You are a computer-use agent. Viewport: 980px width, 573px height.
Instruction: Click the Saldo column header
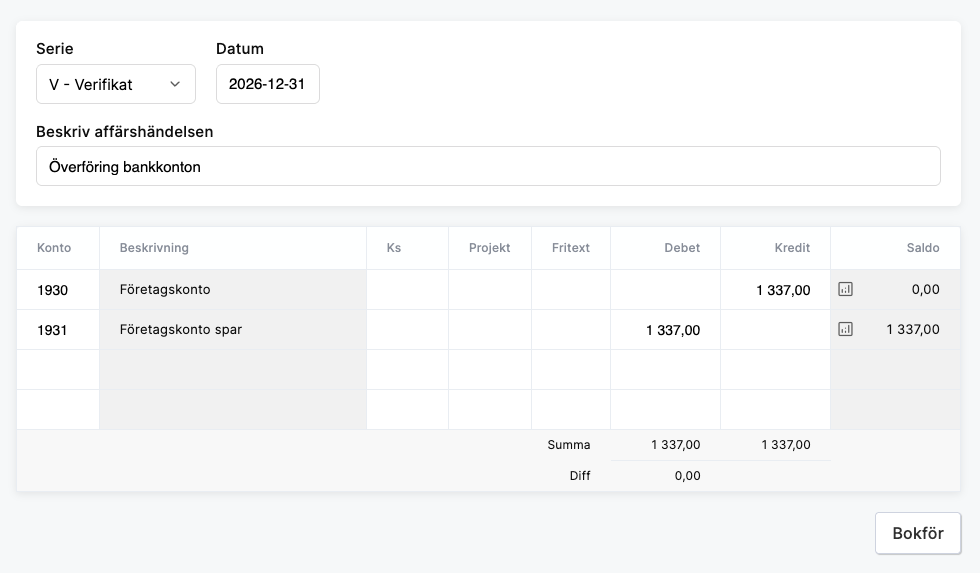tap(922, 248)
